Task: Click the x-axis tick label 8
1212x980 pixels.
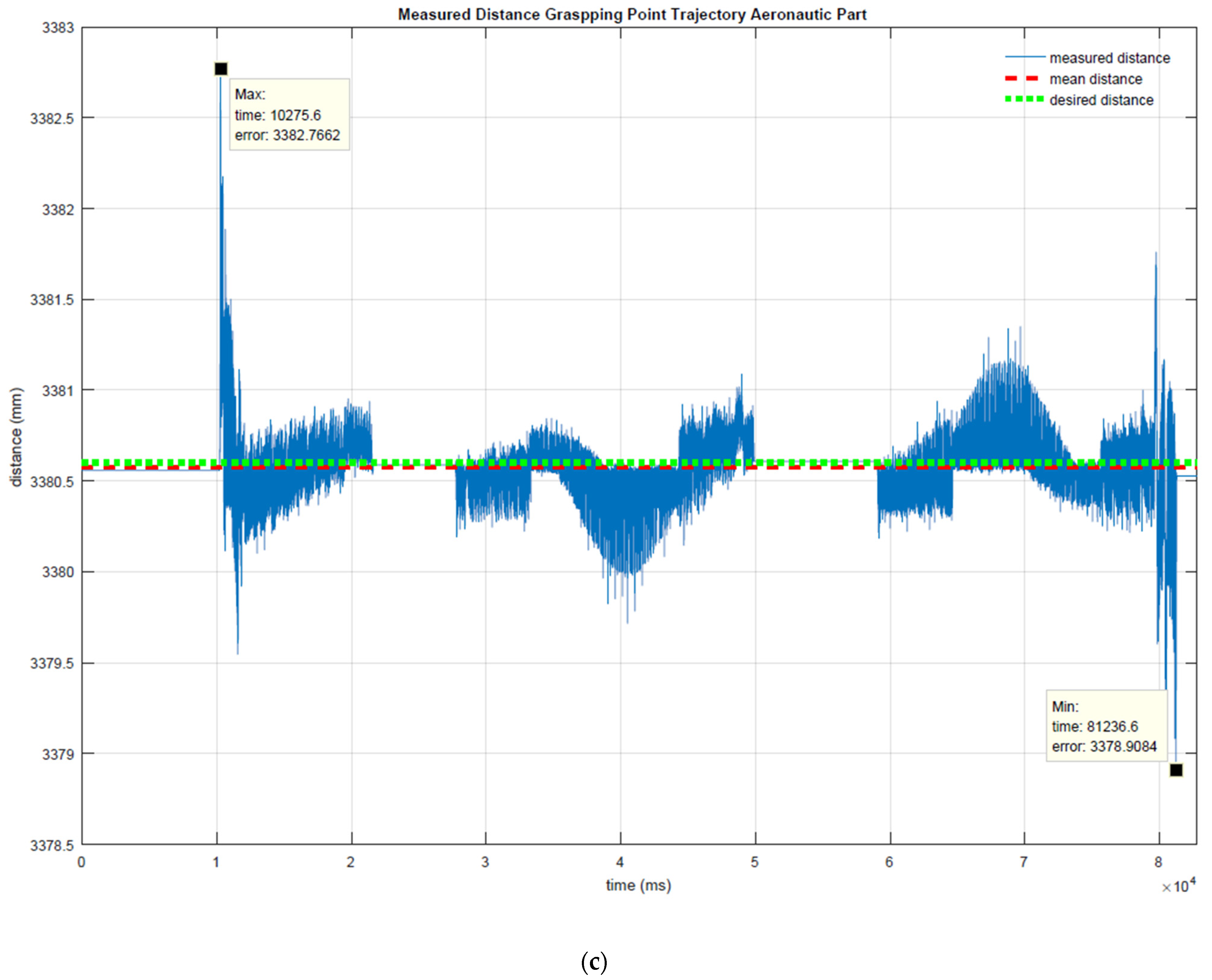Action: [x=1158, y=862]
